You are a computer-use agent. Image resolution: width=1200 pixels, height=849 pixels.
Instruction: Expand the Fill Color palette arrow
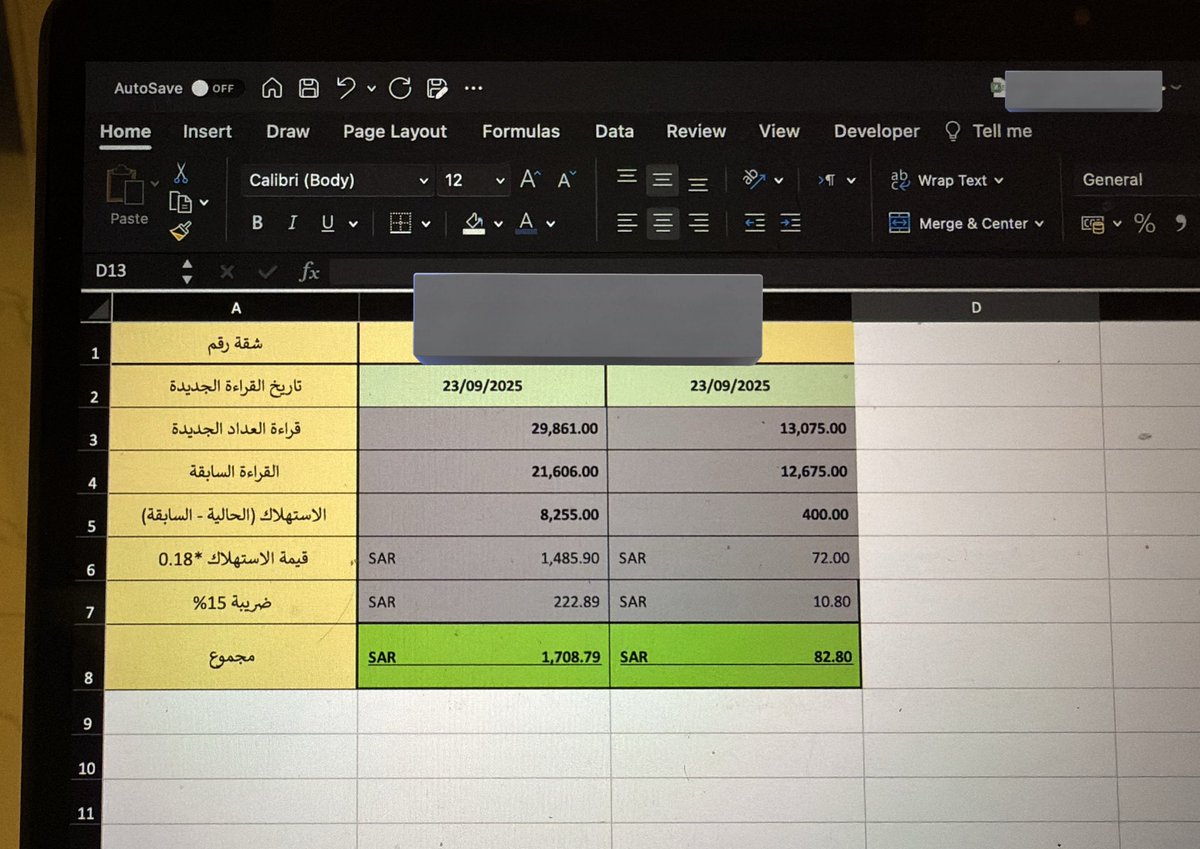click(498, 224)
